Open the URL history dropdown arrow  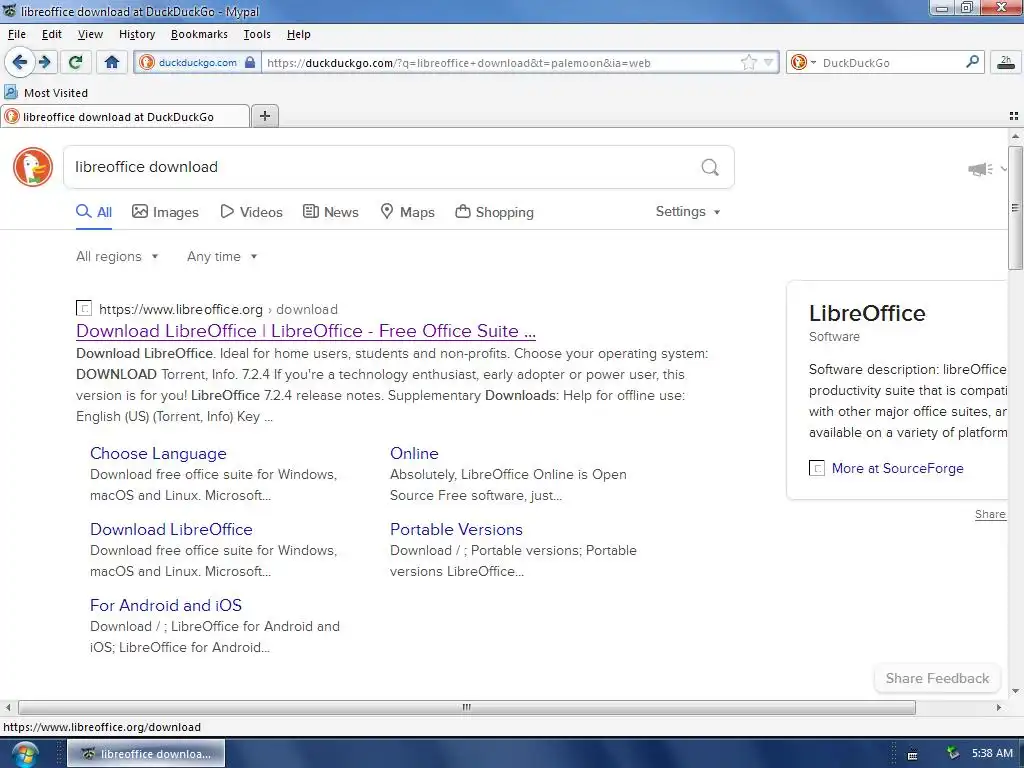tap(769, 63)
